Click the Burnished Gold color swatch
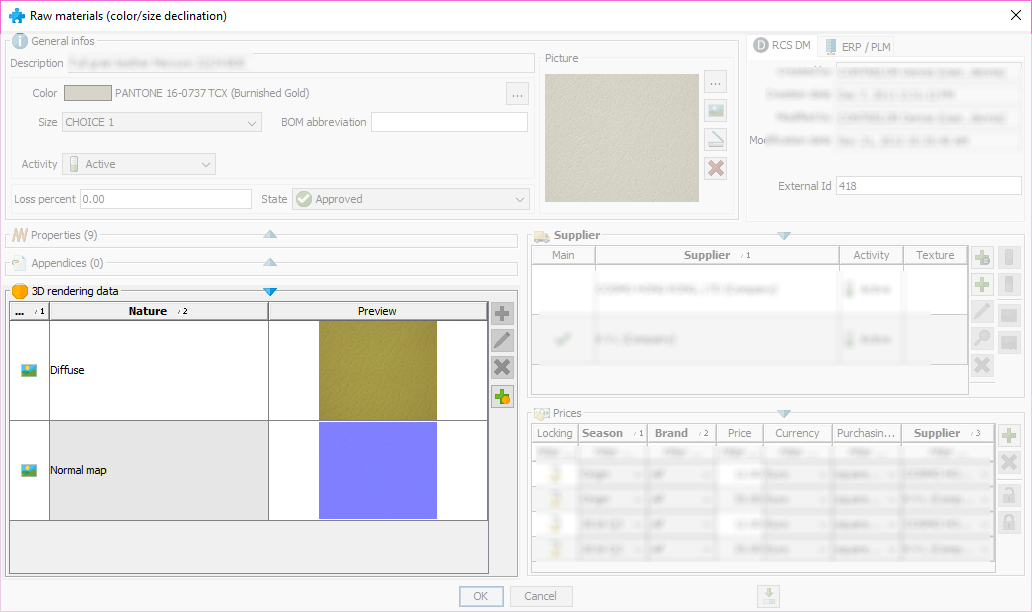 click(x=88, y=93)
